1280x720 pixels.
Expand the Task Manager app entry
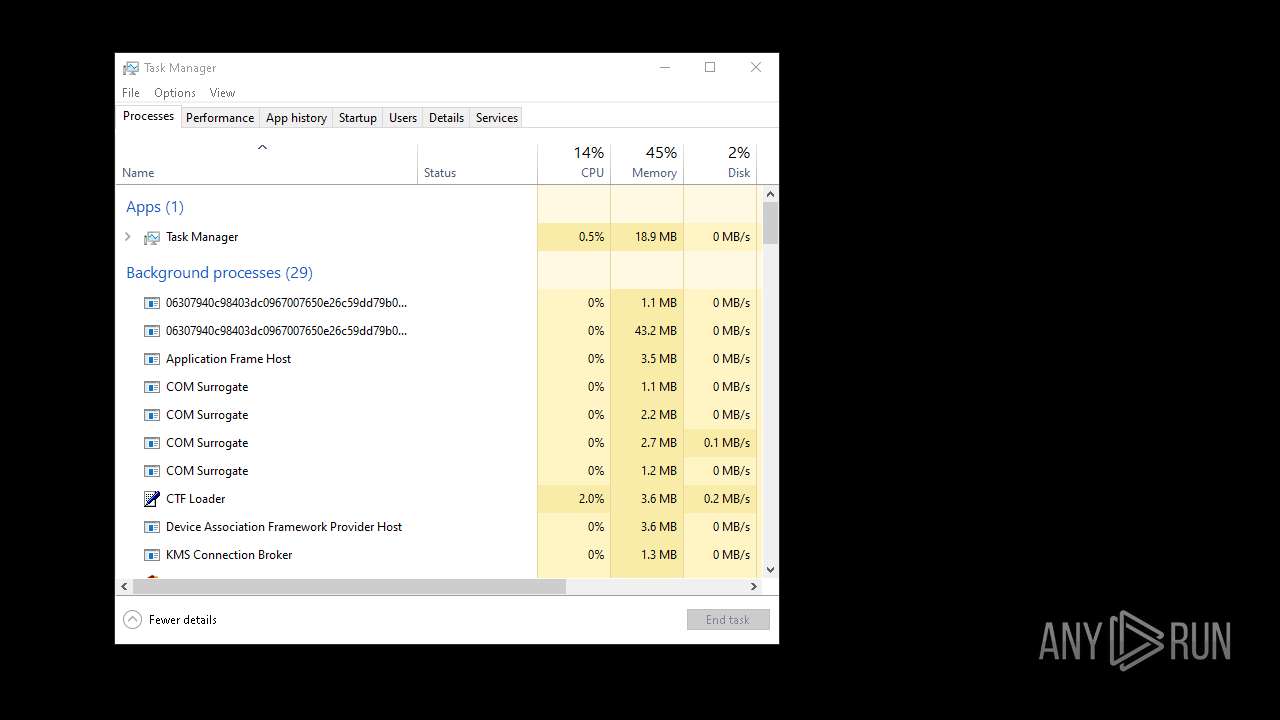pos(127,237)
